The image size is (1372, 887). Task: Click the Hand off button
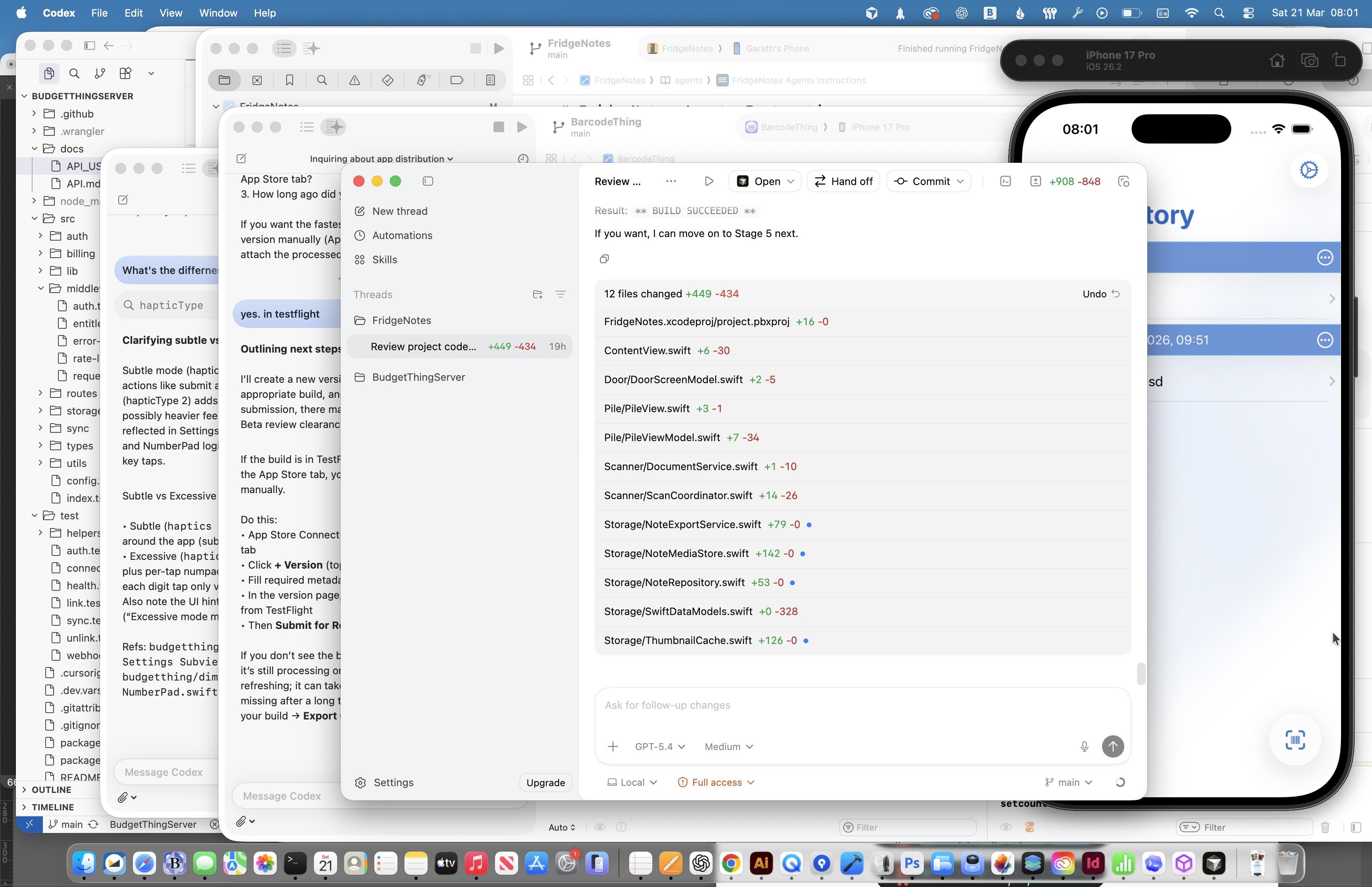844,181
